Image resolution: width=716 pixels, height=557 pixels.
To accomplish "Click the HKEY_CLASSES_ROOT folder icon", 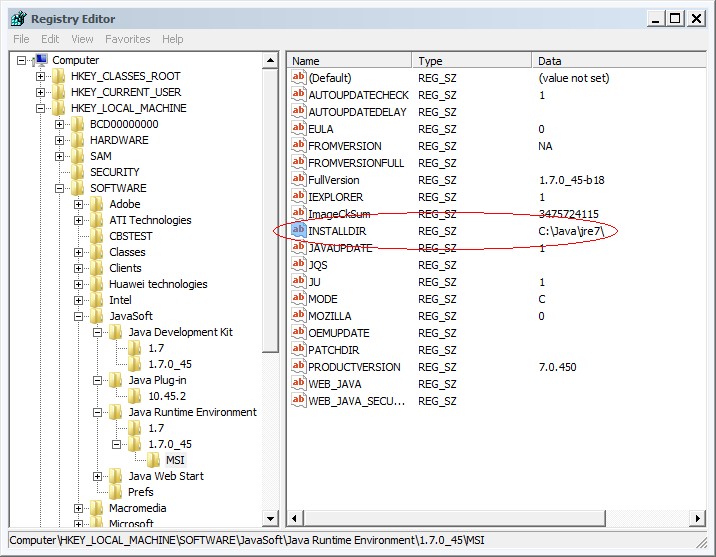I will 58,76.
